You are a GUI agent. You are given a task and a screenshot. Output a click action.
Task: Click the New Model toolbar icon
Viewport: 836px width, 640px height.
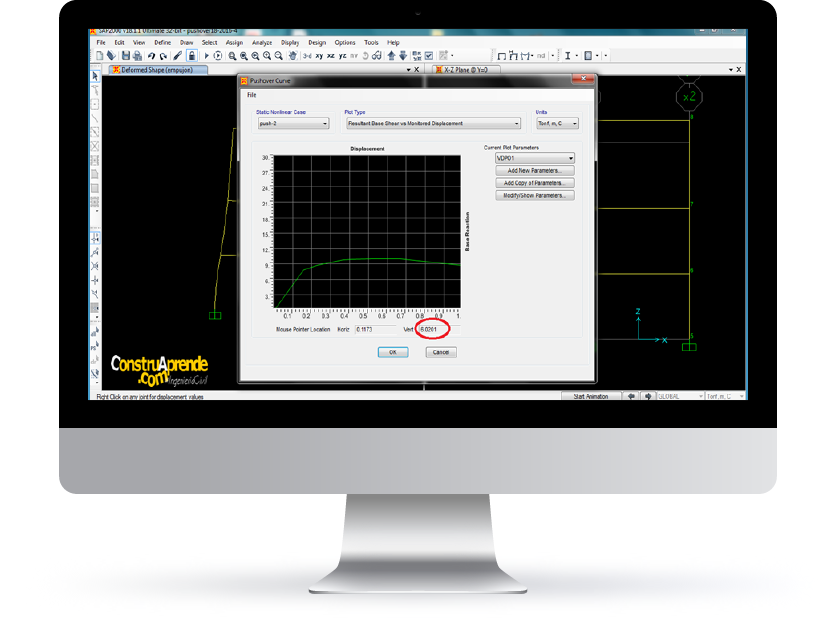point(100,55)
